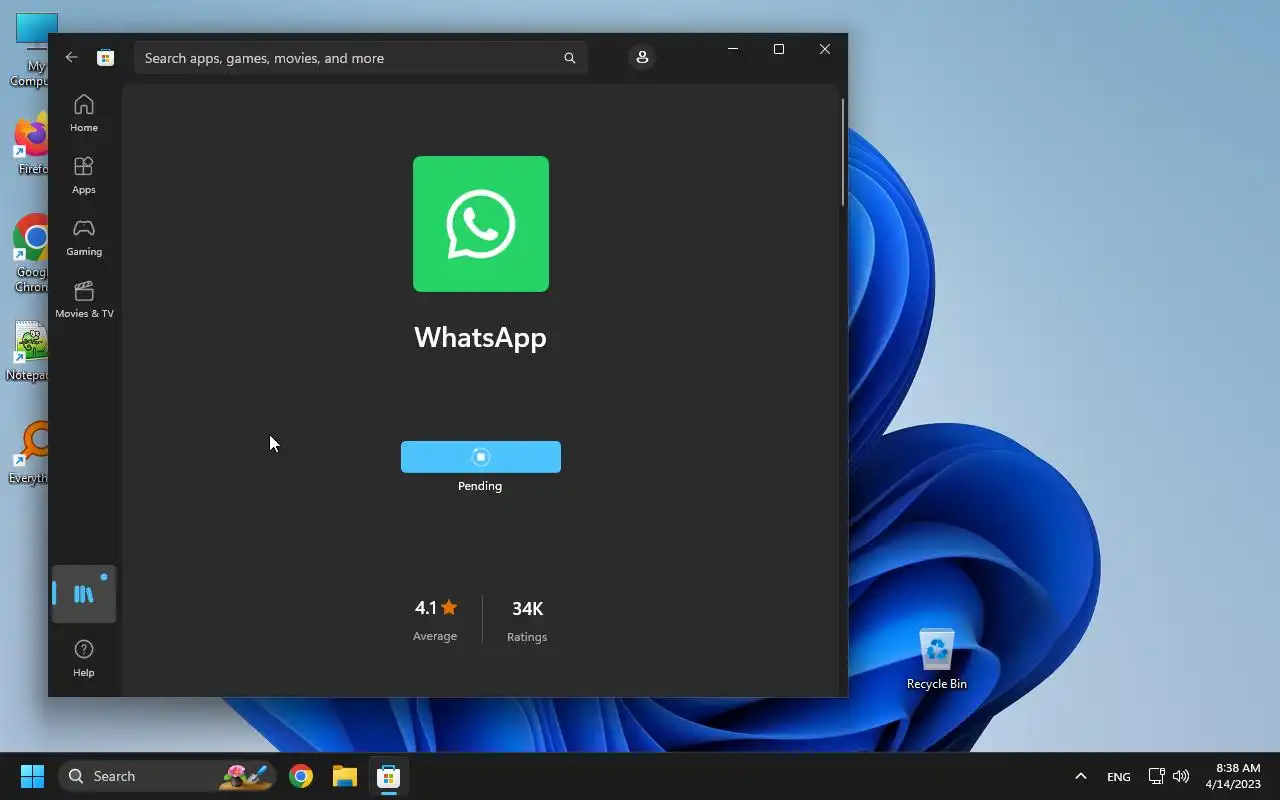Click the taskbar Search box

[165, 776]
